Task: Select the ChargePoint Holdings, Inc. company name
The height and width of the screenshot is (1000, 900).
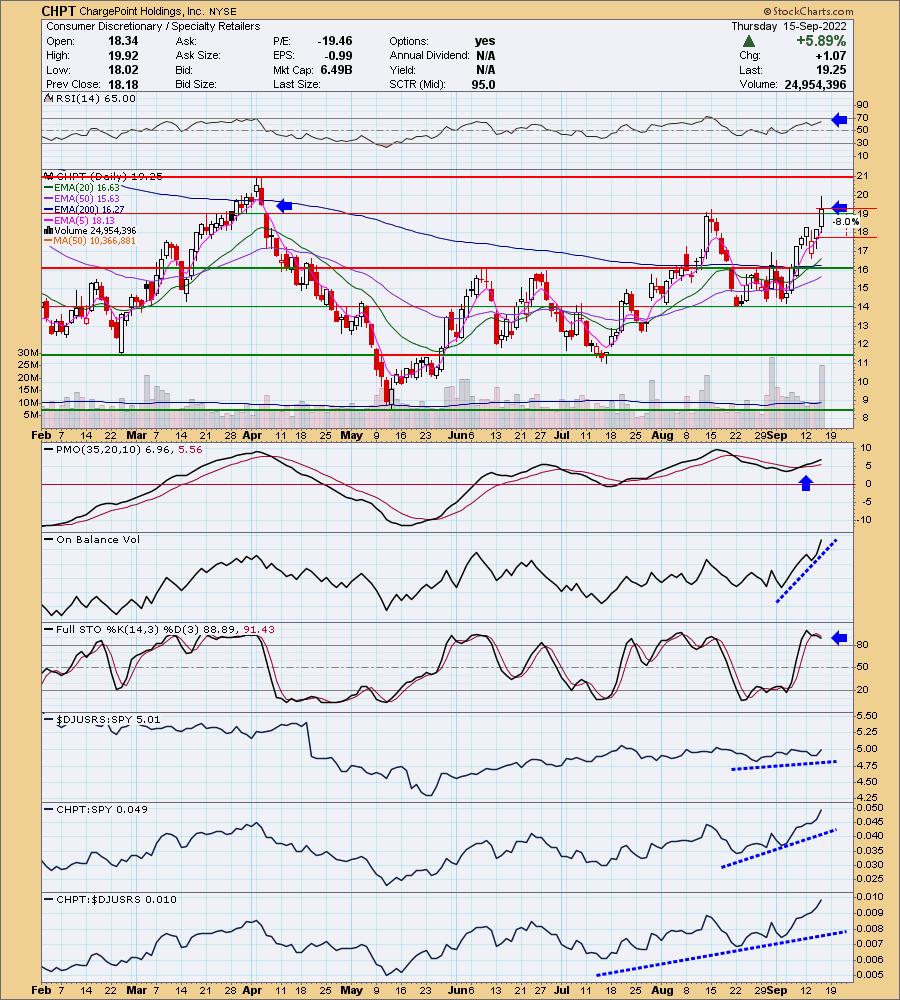Action: tap(142, 11)
